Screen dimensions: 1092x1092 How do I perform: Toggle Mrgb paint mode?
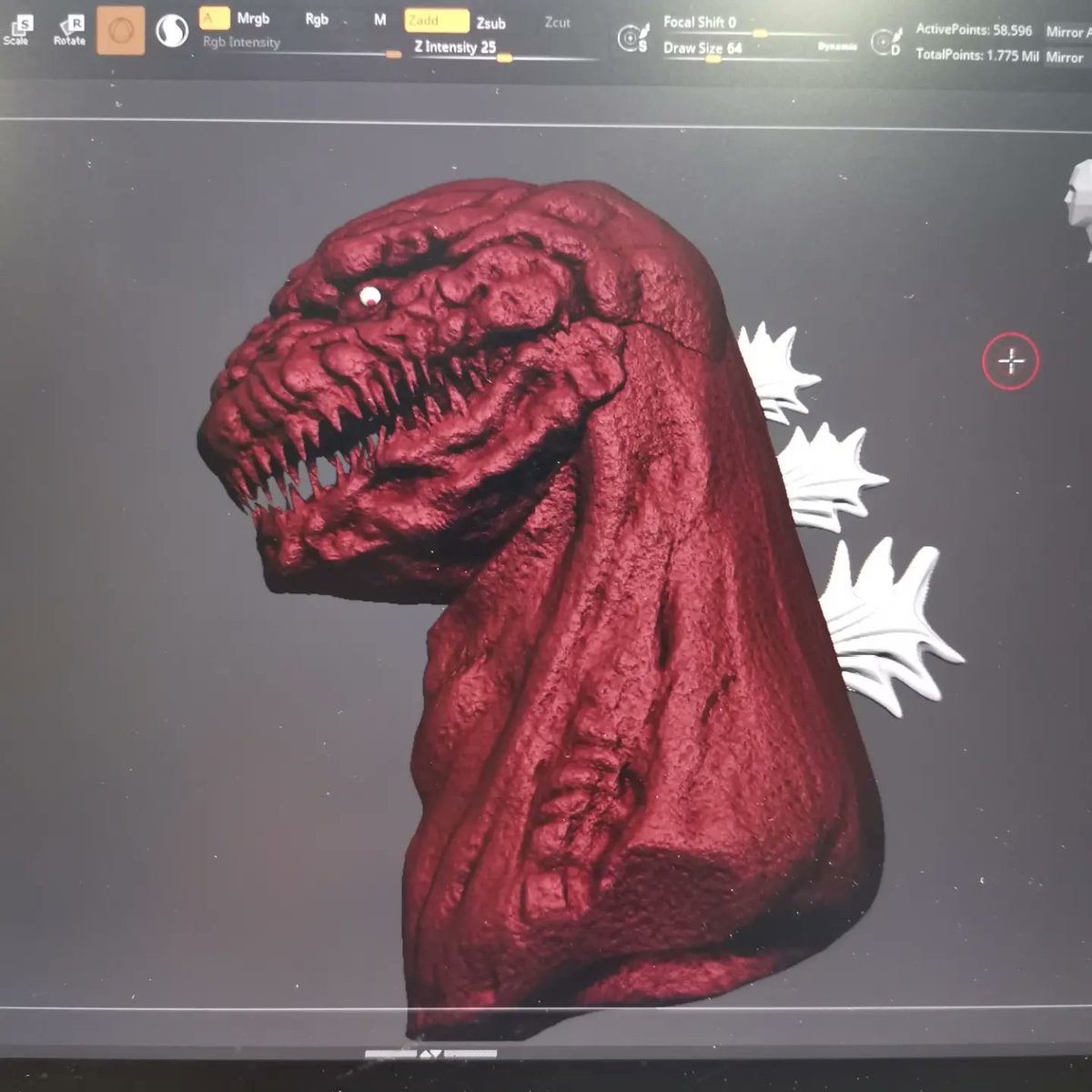[x=253, y=19]
